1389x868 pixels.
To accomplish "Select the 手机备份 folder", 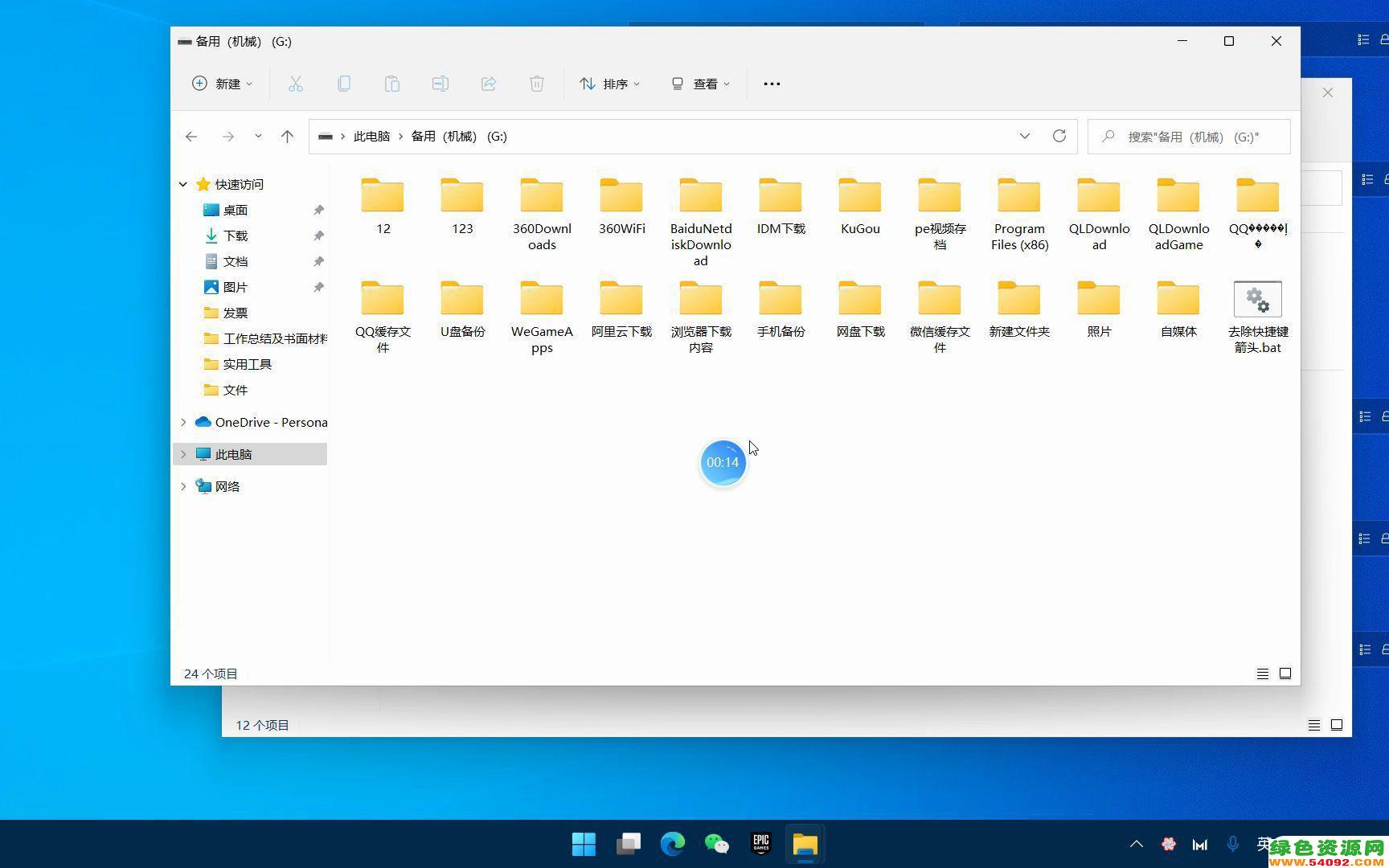I will 781,309.
